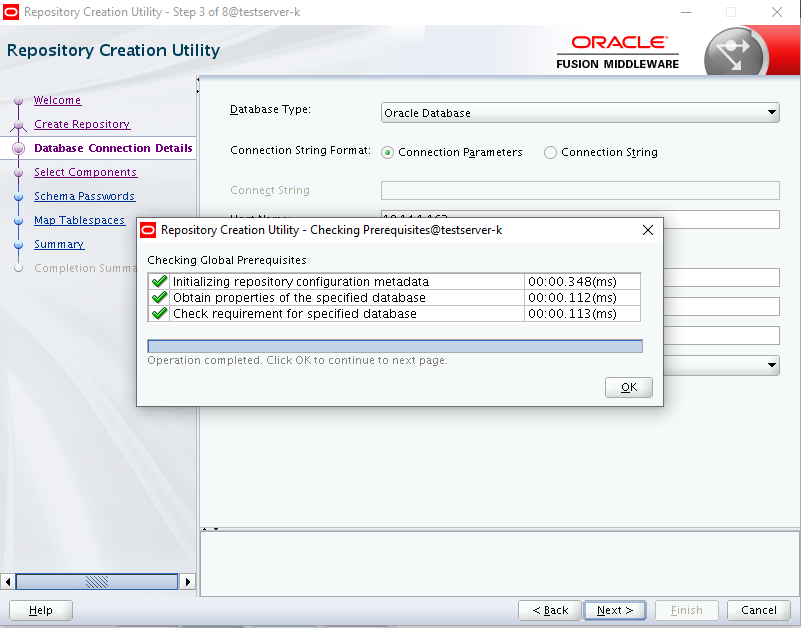Click the Create Repository step bullet icon
This screenshot has height=628, width=801.
[x=18, y=125]
